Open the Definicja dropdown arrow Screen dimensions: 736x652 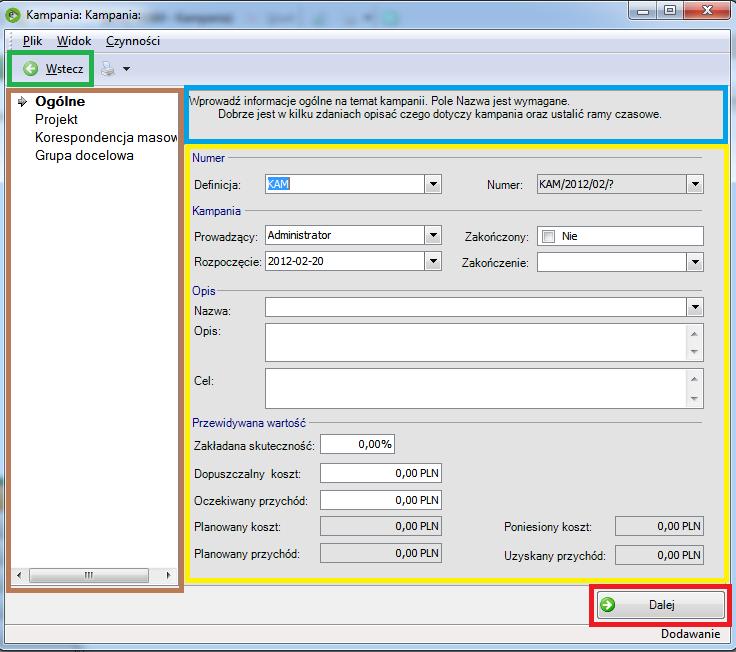433,184
